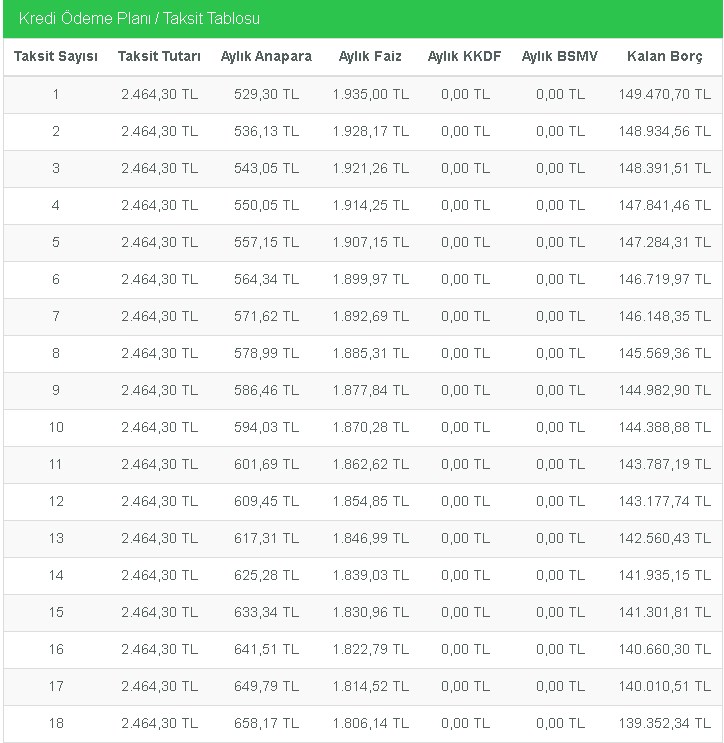Select the Aylık KKDF column header
The width and height of the screenshot is (724, 743).
point(464,56)
